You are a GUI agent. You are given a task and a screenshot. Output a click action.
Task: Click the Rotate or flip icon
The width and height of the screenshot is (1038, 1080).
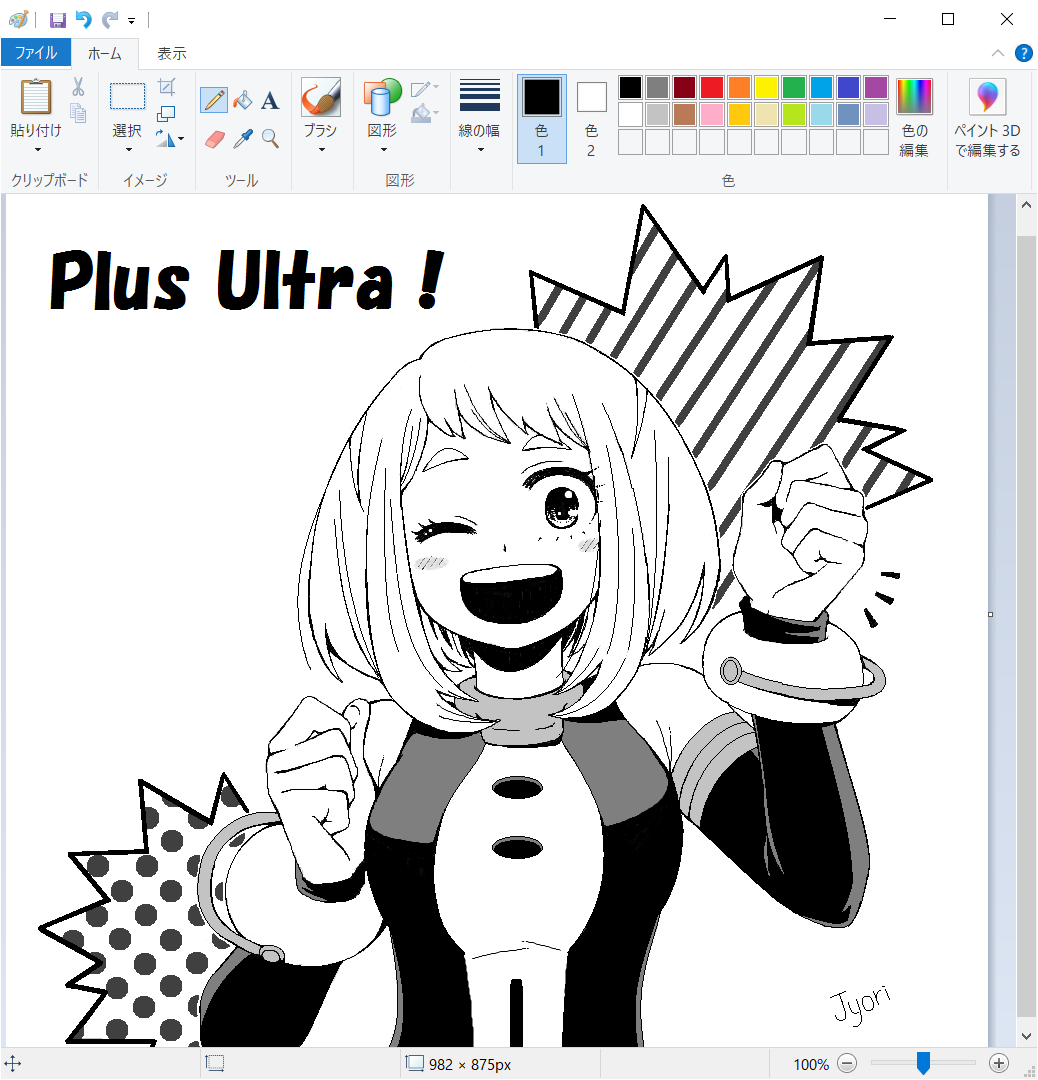pos(165,138)
